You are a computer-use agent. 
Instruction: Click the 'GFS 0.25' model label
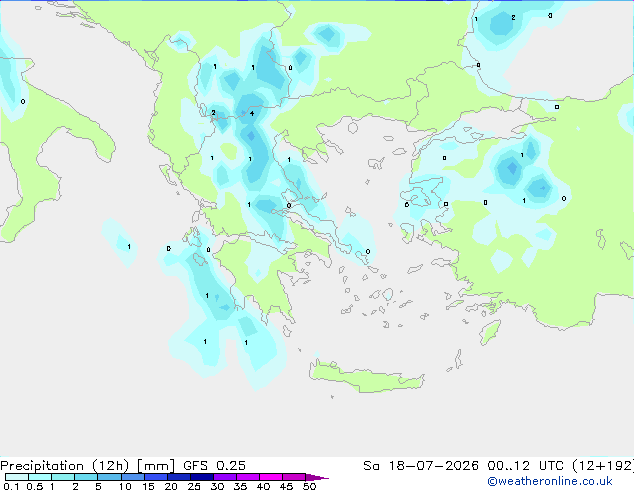[214, 466]
